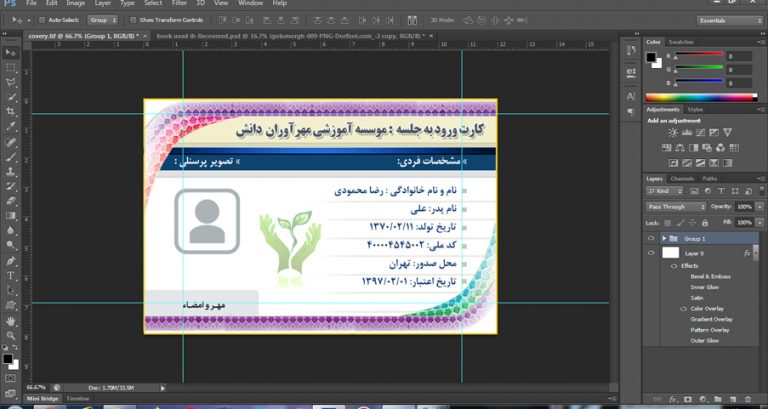Viewport: 768px width, 409px height.
Task: Toggle lock position button in Layers panel
Action: pyautogui.click(x=692, y=223)
